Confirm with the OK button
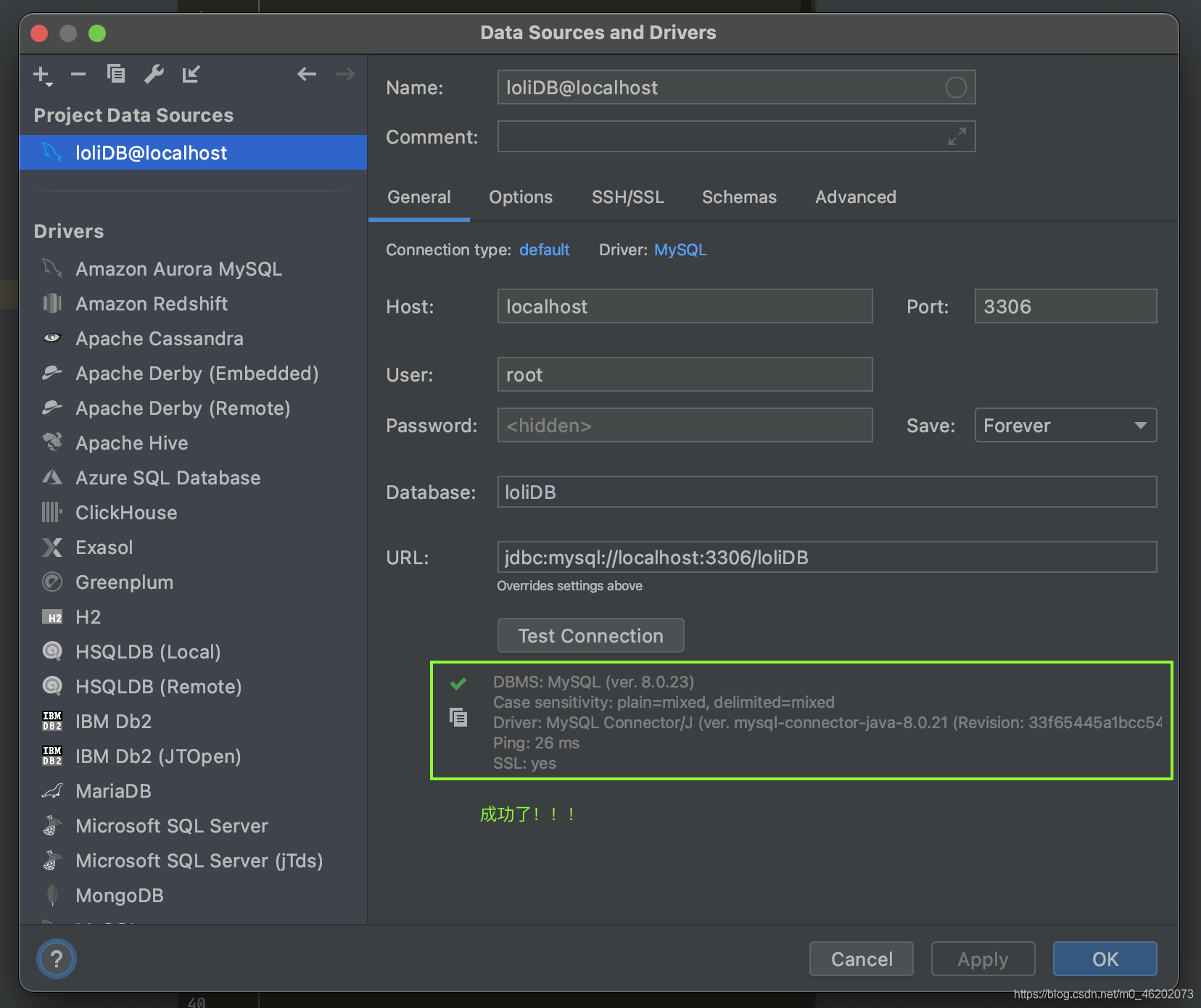Viewport: 1201px width, 1008px height. click(1105, 959)
